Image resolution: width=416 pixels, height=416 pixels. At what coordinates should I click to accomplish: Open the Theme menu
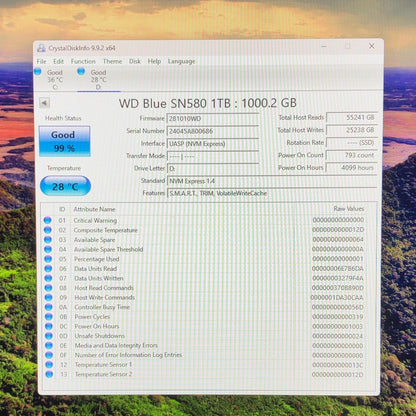112,61
